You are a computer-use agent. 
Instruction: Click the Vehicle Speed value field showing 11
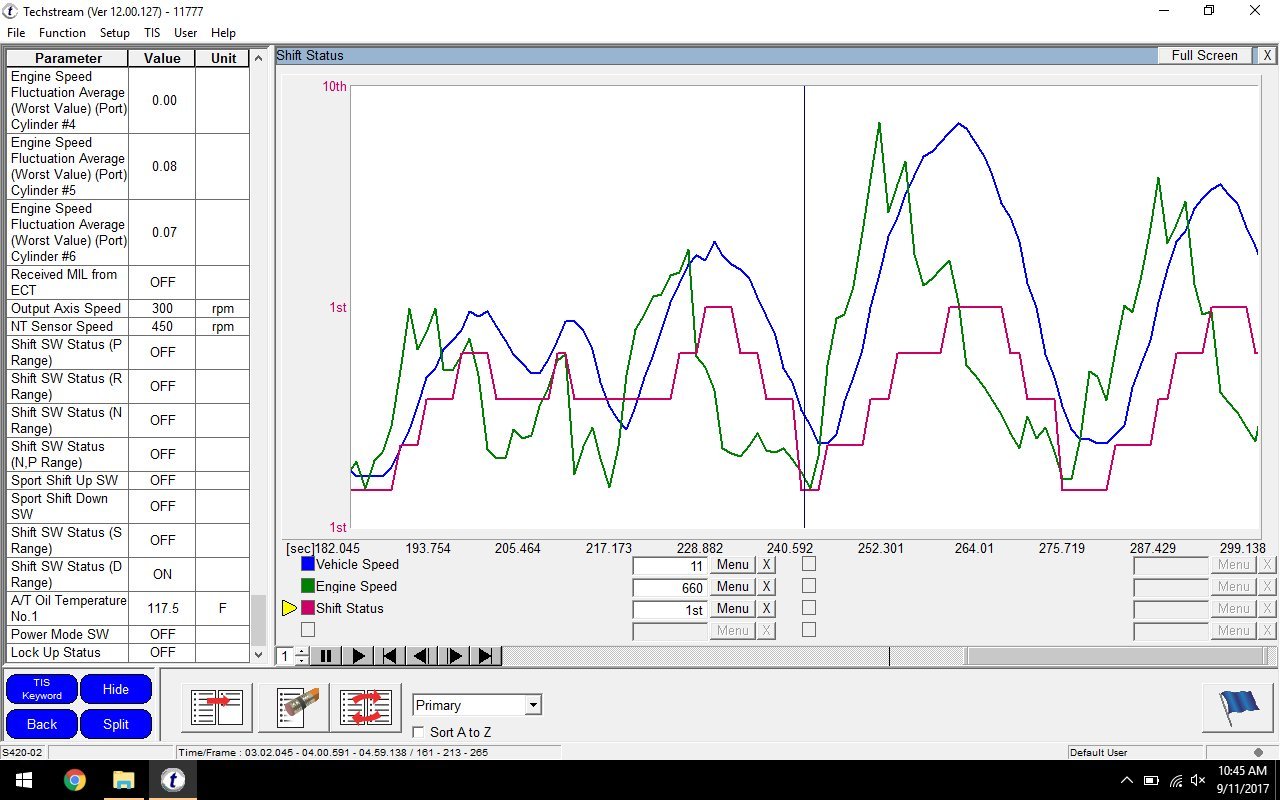(x=670, y=565)
